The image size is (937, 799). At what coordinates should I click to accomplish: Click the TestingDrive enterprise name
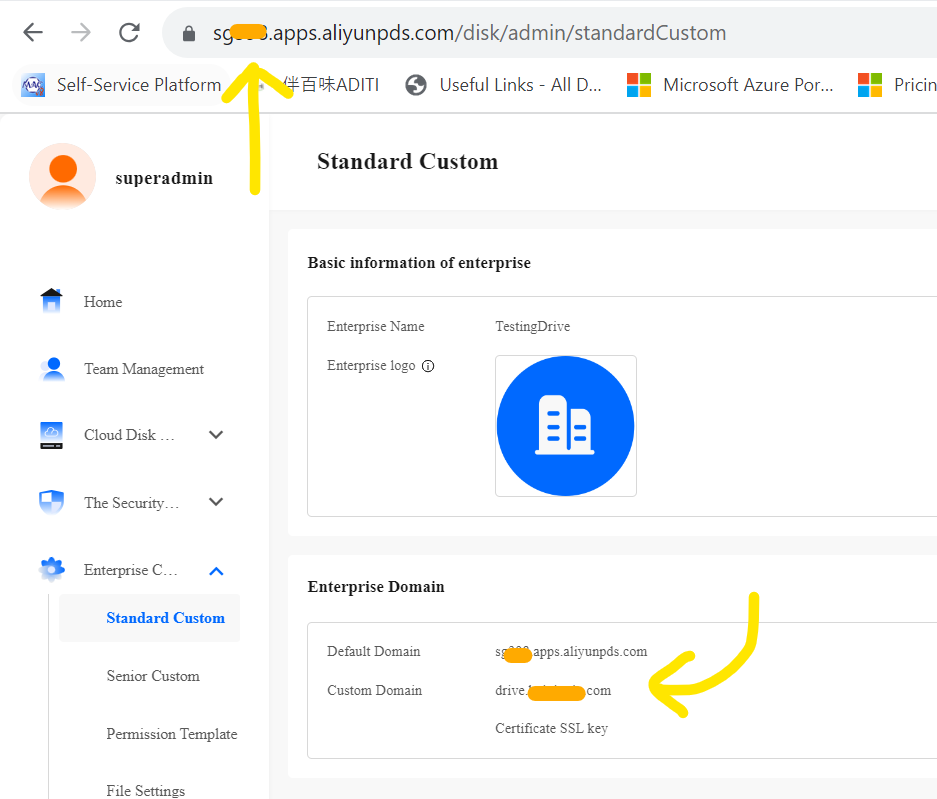[x=532, y=326]
